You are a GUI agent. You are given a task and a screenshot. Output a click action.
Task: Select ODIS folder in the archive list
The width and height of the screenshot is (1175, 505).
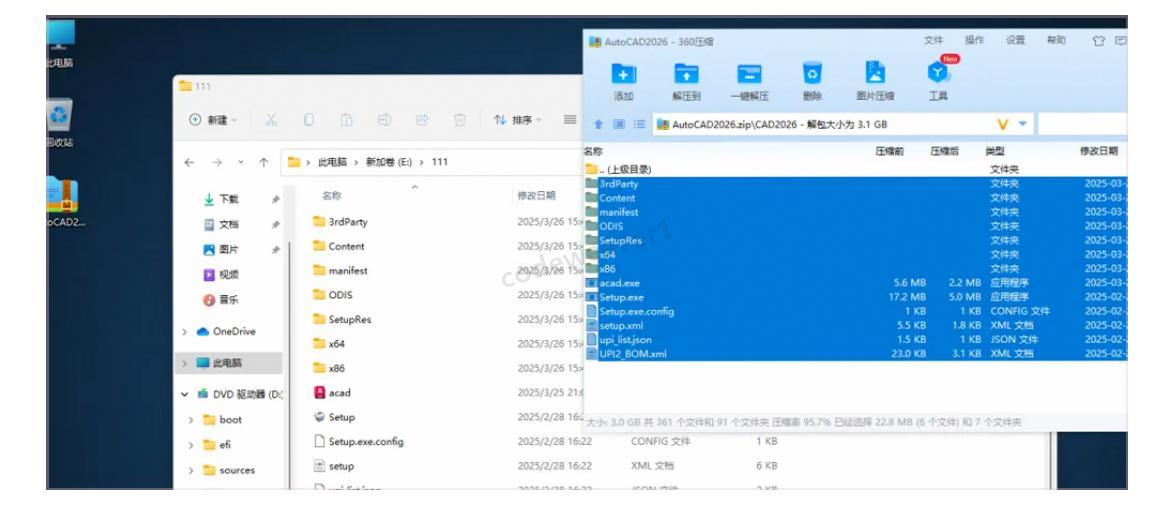[x=856, y=226]
